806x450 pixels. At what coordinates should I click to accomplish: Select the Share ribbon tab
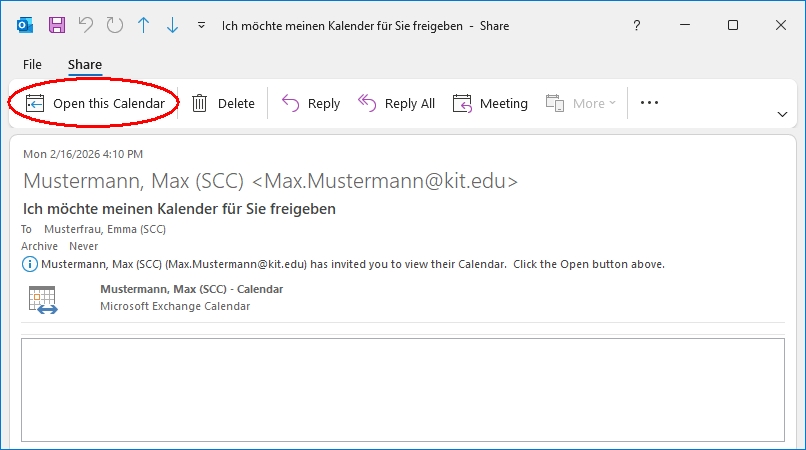pos(85,64)
